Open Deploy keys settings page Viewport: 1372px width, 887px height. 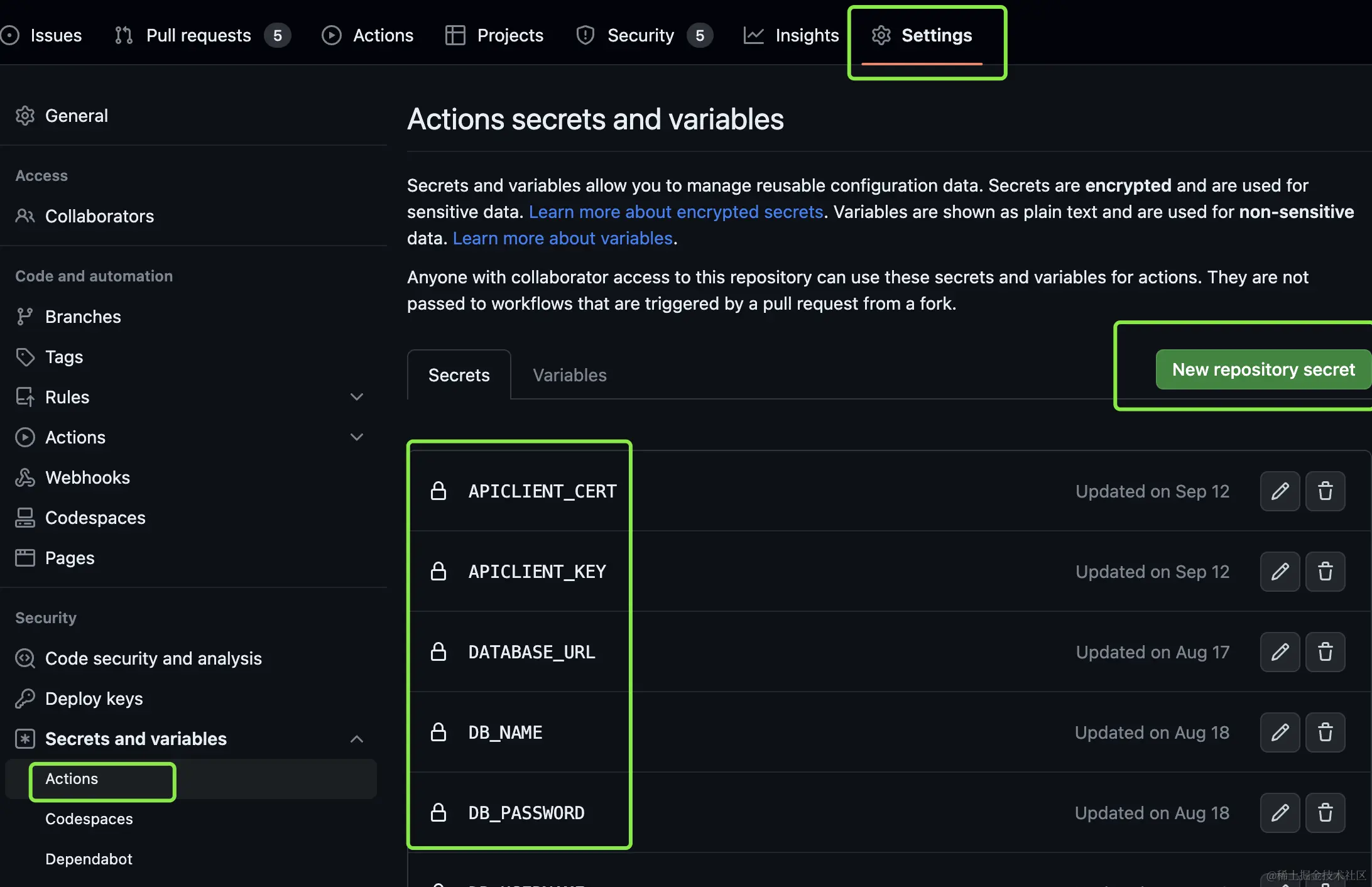click(94, 699)
